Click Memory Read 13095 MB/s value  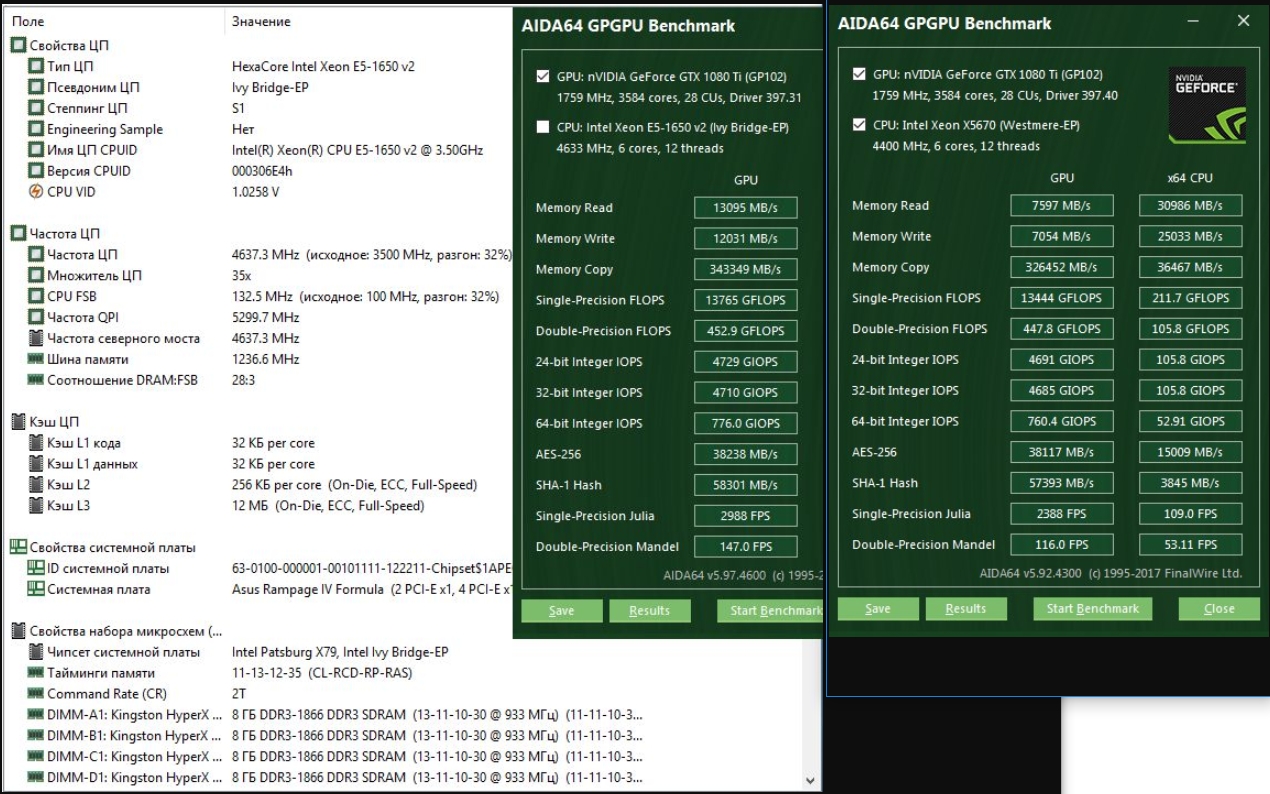tap(745, 208)
